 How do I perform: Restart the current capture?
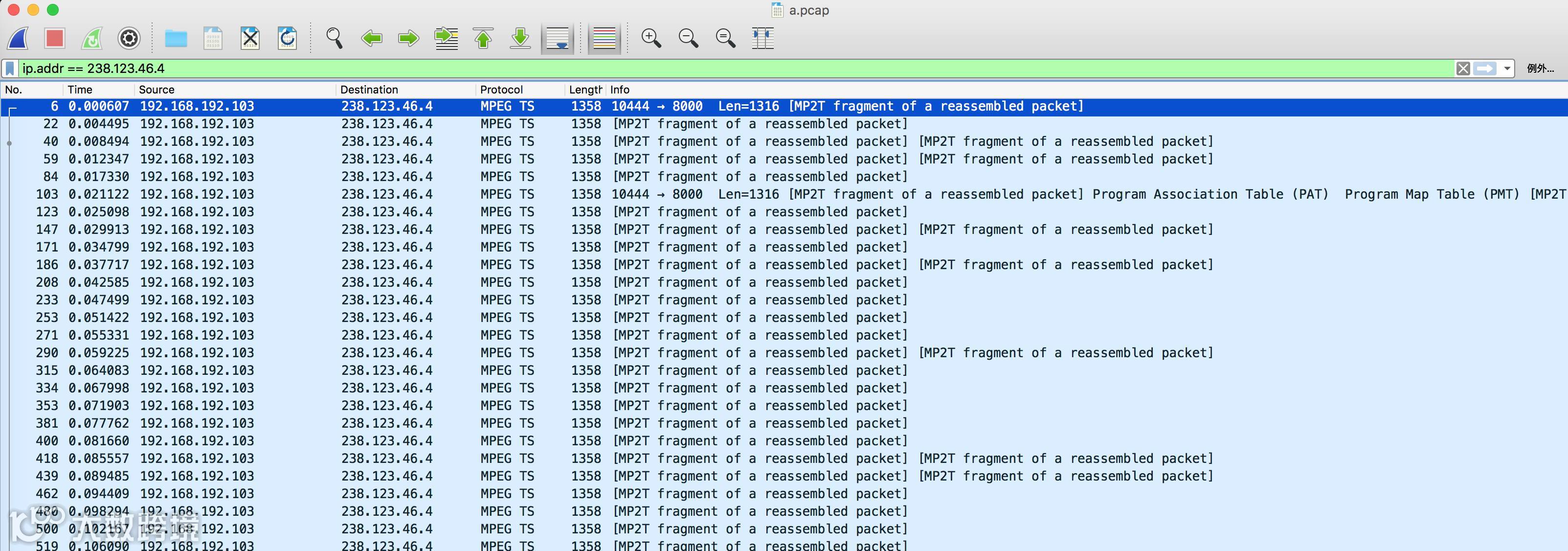(x=92, y=38)
